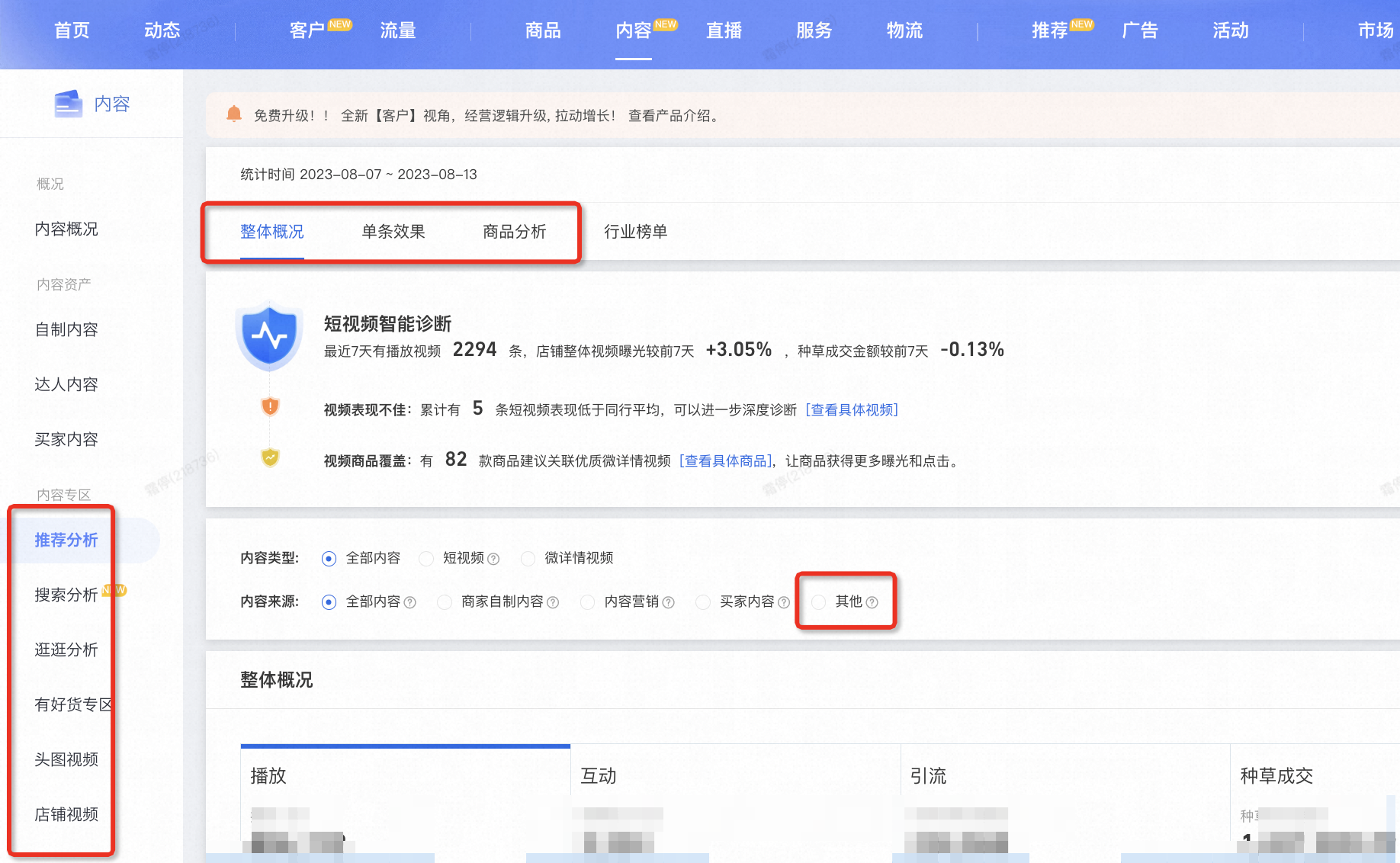Open 流量 in top navigation

pyautogui.click(x=398, y=30)
